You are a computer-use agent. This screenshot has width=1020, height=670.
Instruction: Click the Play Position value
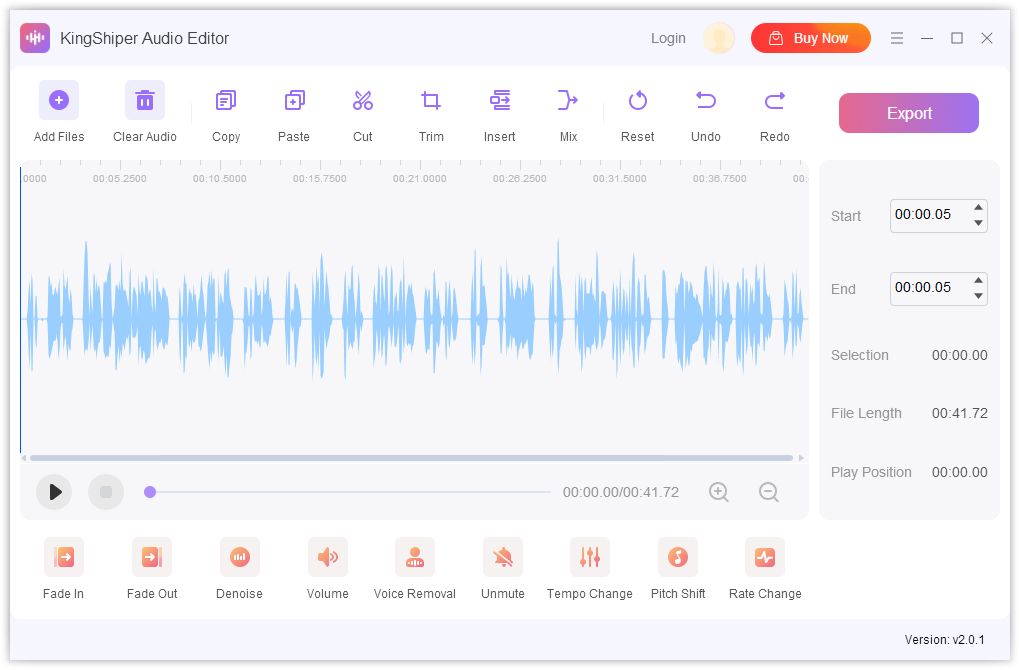960,472
